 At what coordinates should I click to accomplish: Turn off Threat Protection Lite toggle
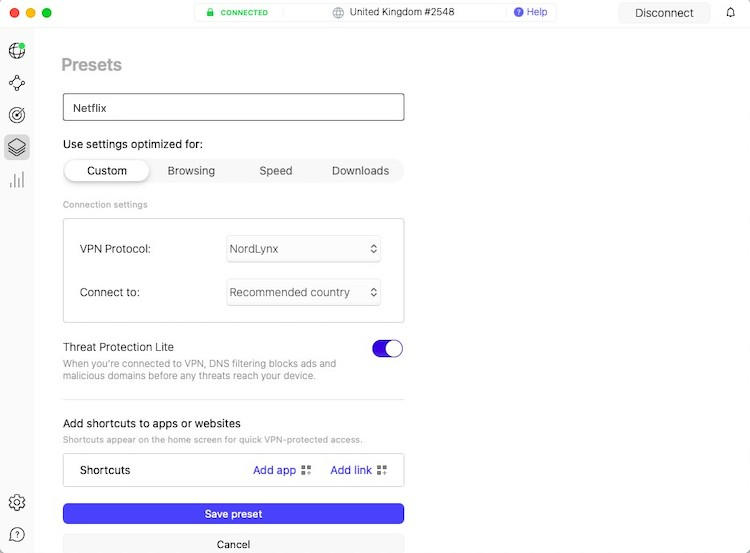point(387,348)
